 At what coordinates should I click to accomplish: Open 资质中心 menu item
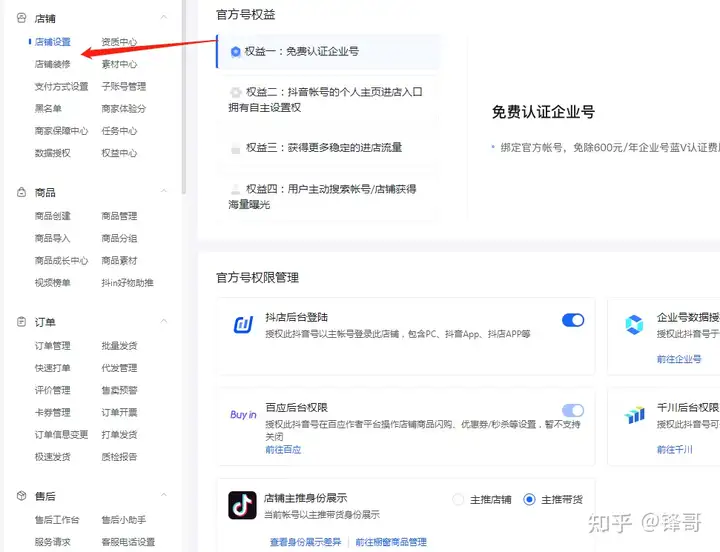119,42
